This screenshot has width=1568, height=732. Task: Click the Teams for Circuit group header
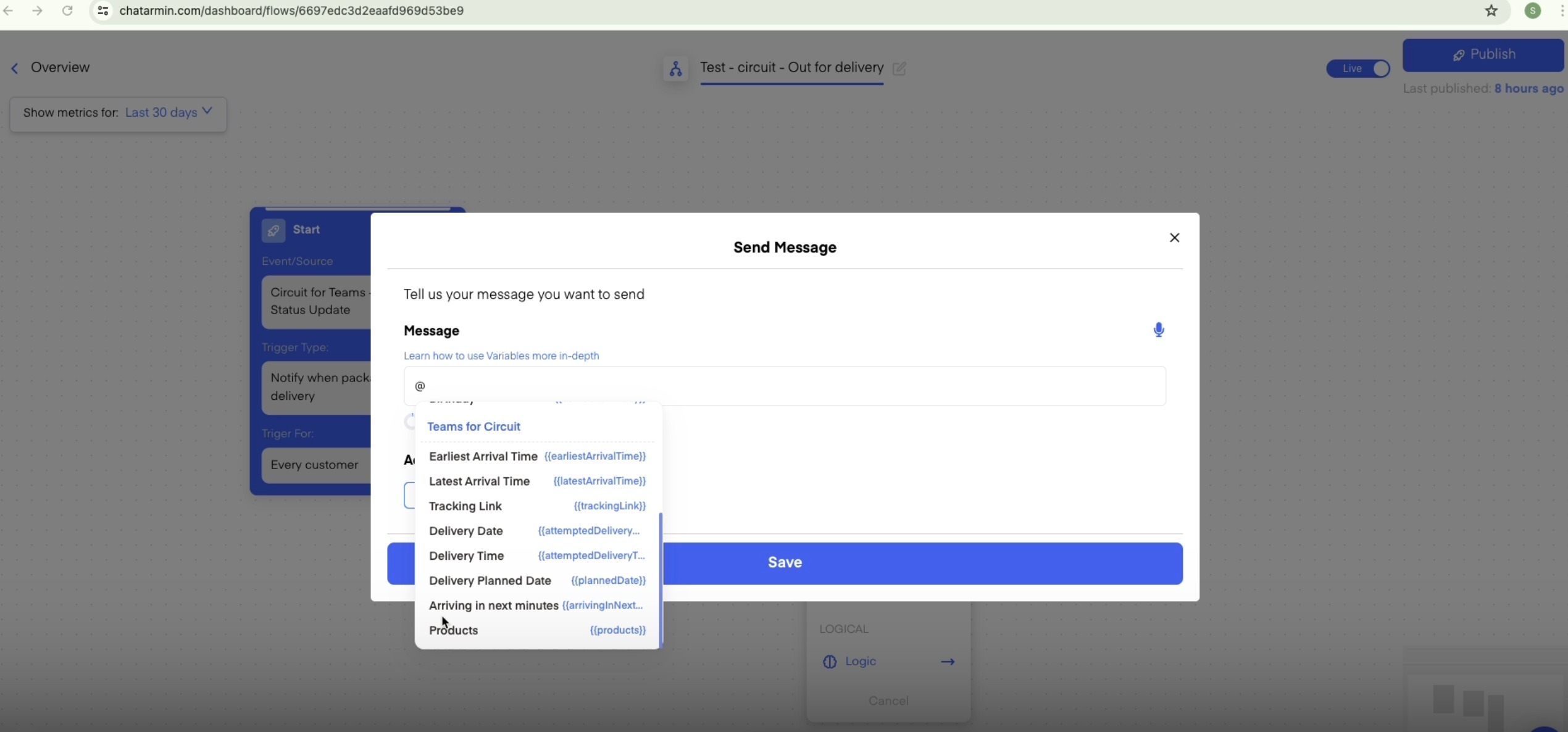point(473,426)
